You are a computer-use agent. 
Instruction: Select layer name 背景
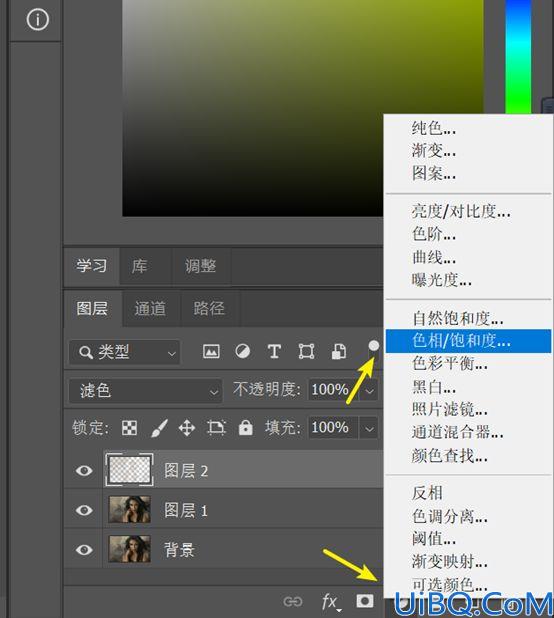(179, 550)
